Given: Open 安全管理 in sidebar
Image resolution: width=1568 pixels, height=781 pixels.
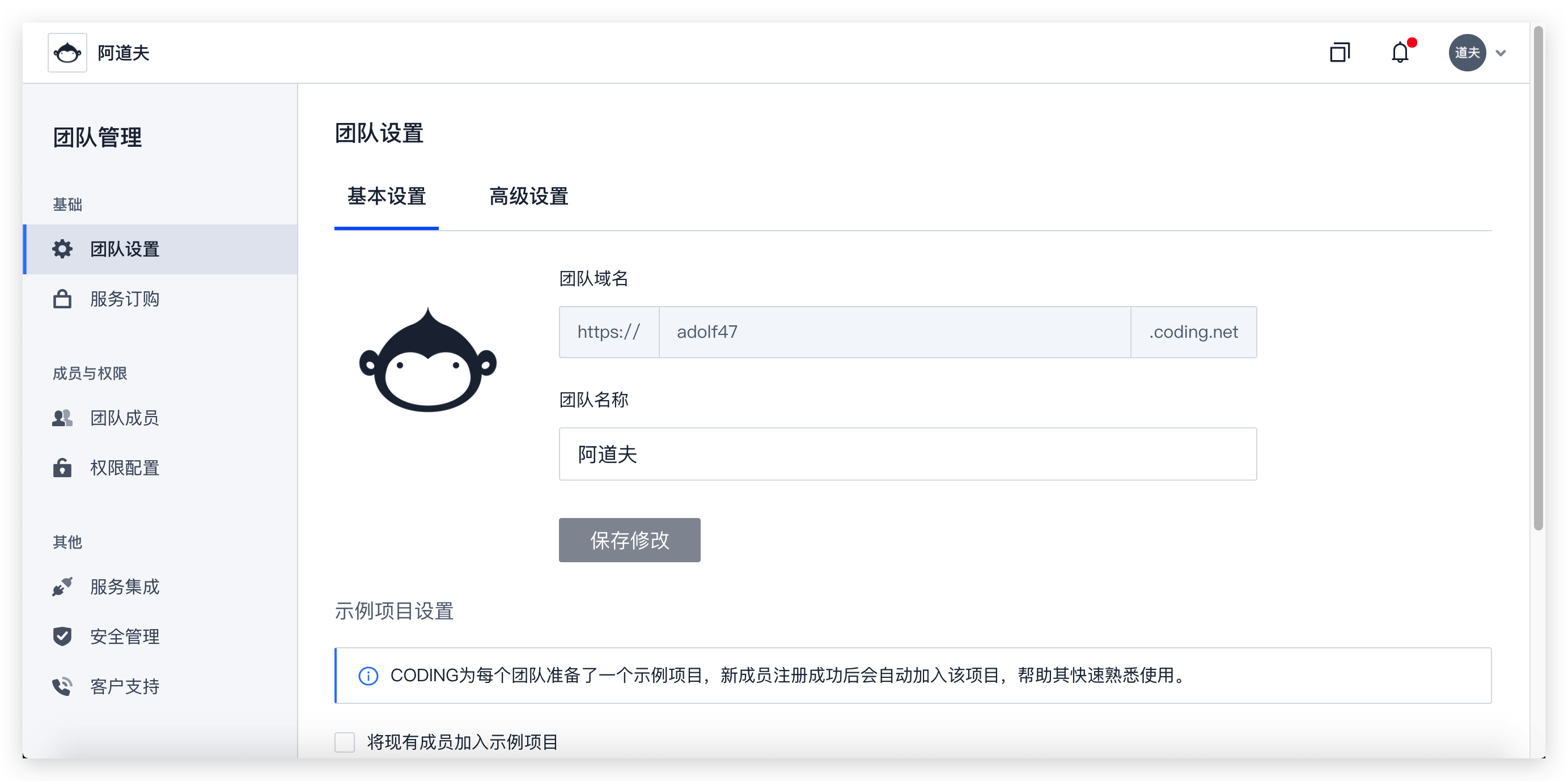Looking at the screenshot, I should pos(124,636).
